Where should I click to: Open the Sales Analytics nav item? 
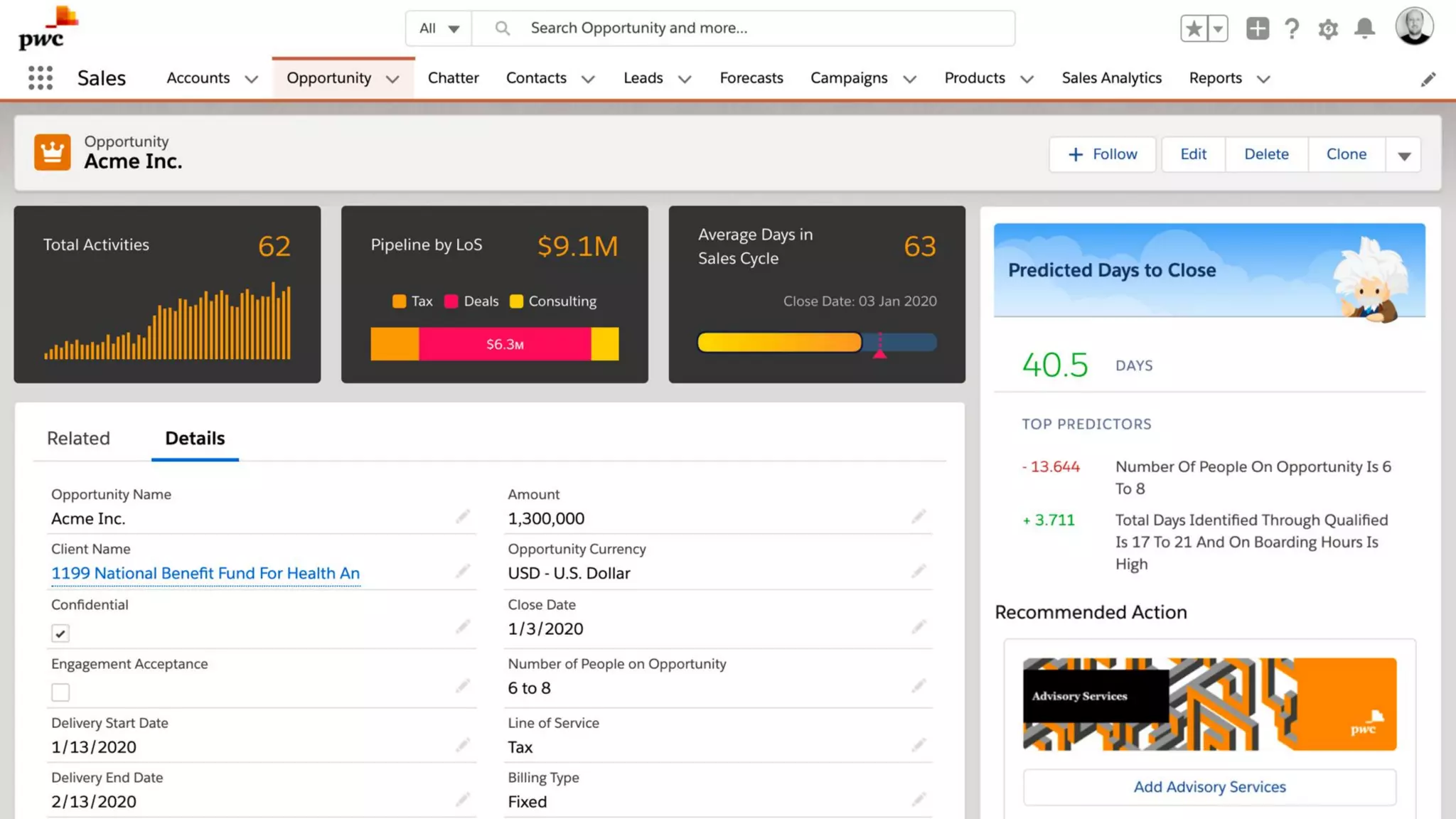[1111, 77]
